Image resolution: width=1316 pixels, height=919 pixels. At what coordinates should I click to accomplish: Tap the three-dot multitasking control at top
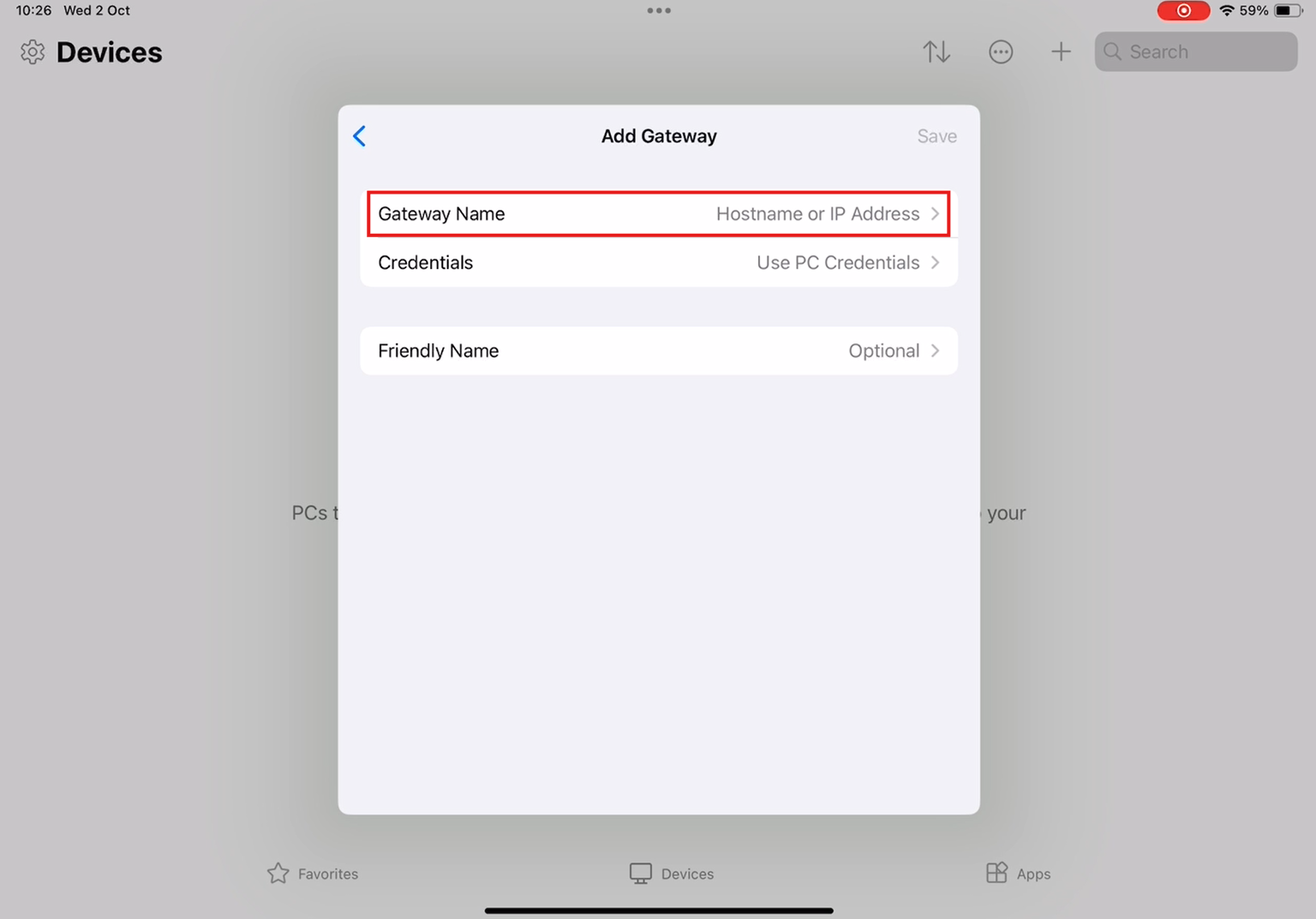click(659, 10)
